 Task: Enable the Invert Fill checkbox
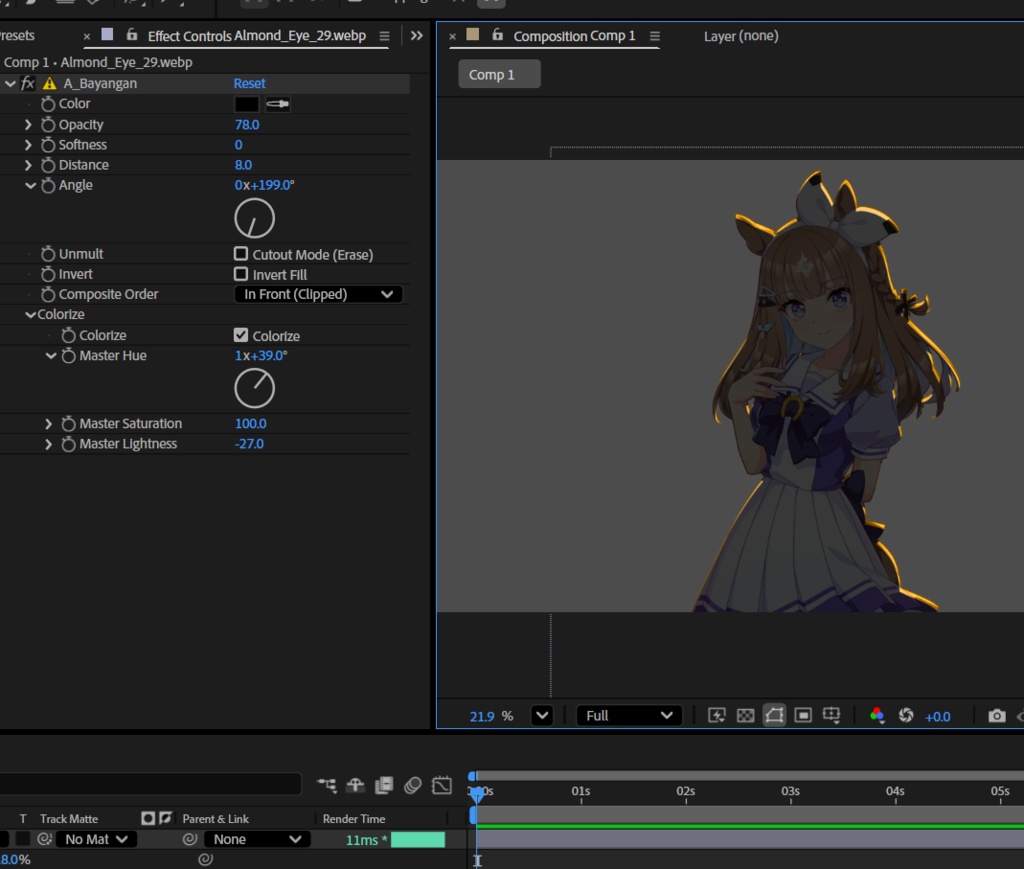(x=241, y=274)
